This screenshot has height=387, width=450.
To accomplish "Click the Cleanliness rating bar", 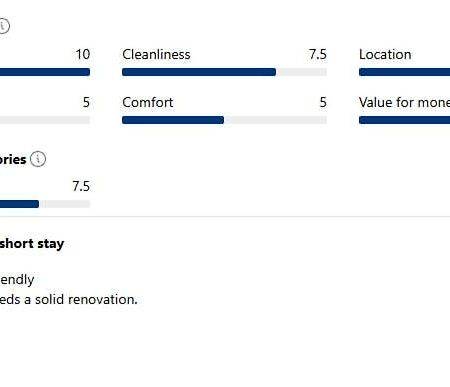I will pos(224,72).
